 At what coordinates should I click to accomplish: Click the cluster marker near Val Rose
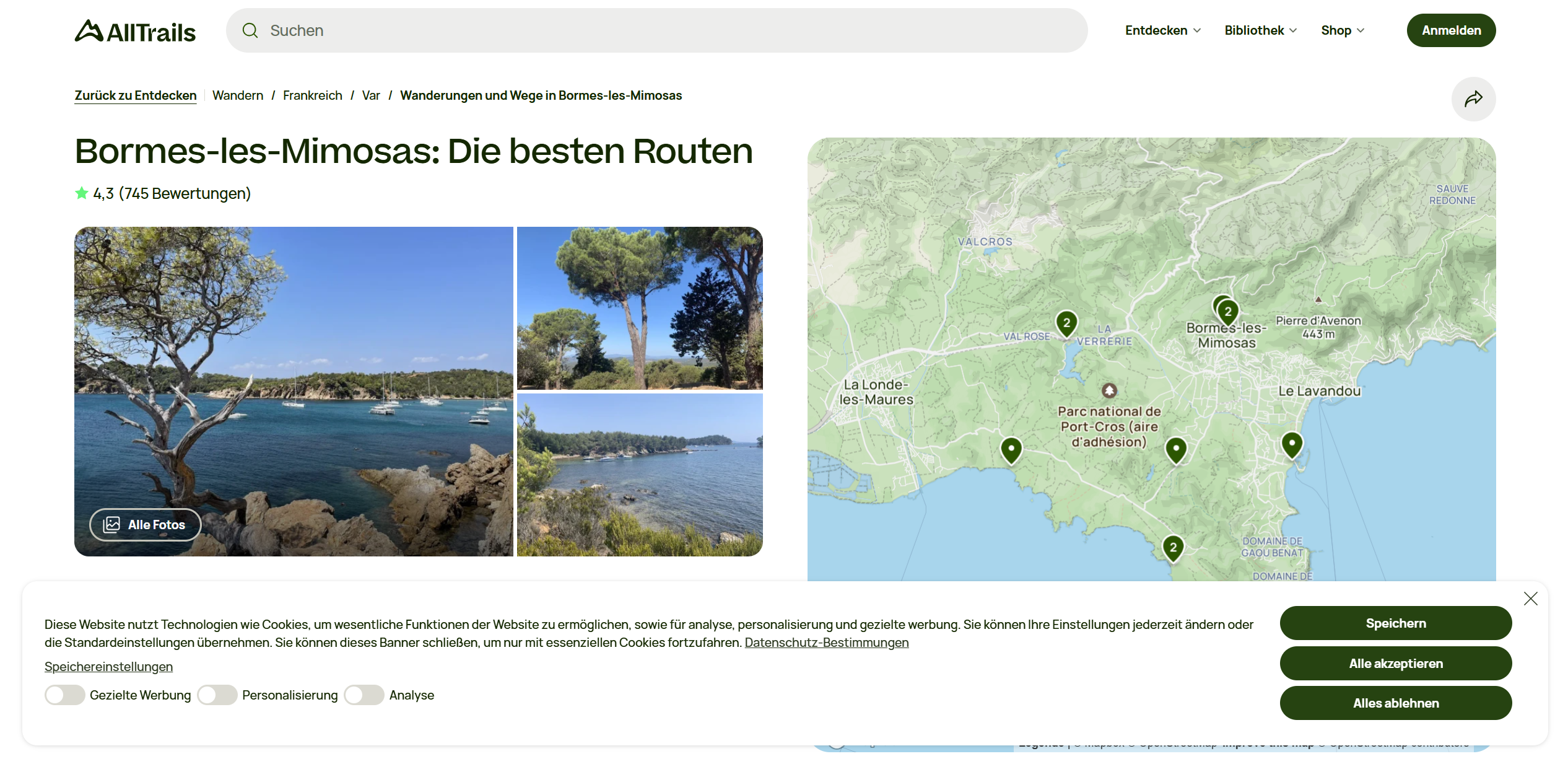coord(1066,323)
